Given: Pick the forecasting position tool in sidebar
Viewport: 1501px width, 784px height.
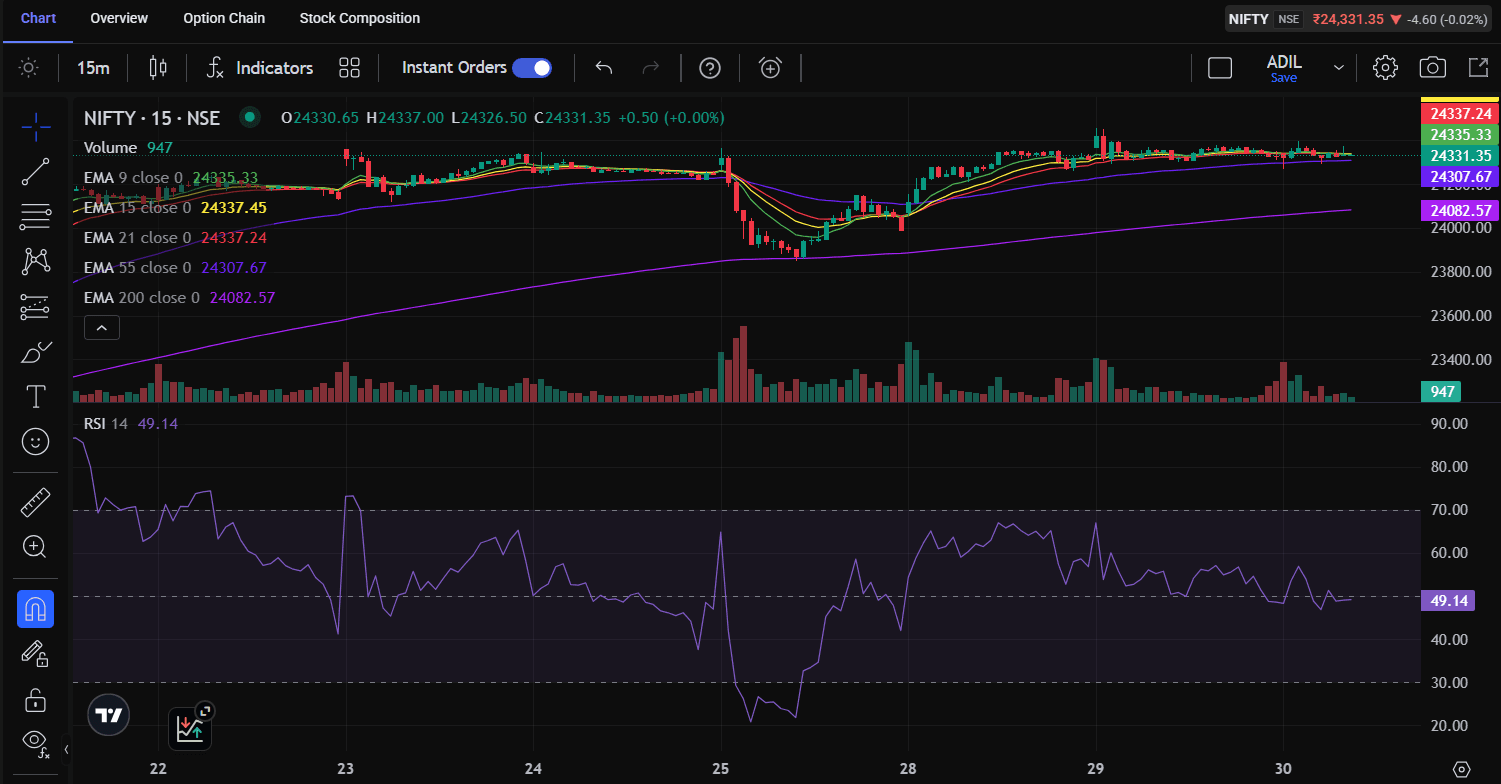Looking at the screenshot, I should (x=36, y=307).
